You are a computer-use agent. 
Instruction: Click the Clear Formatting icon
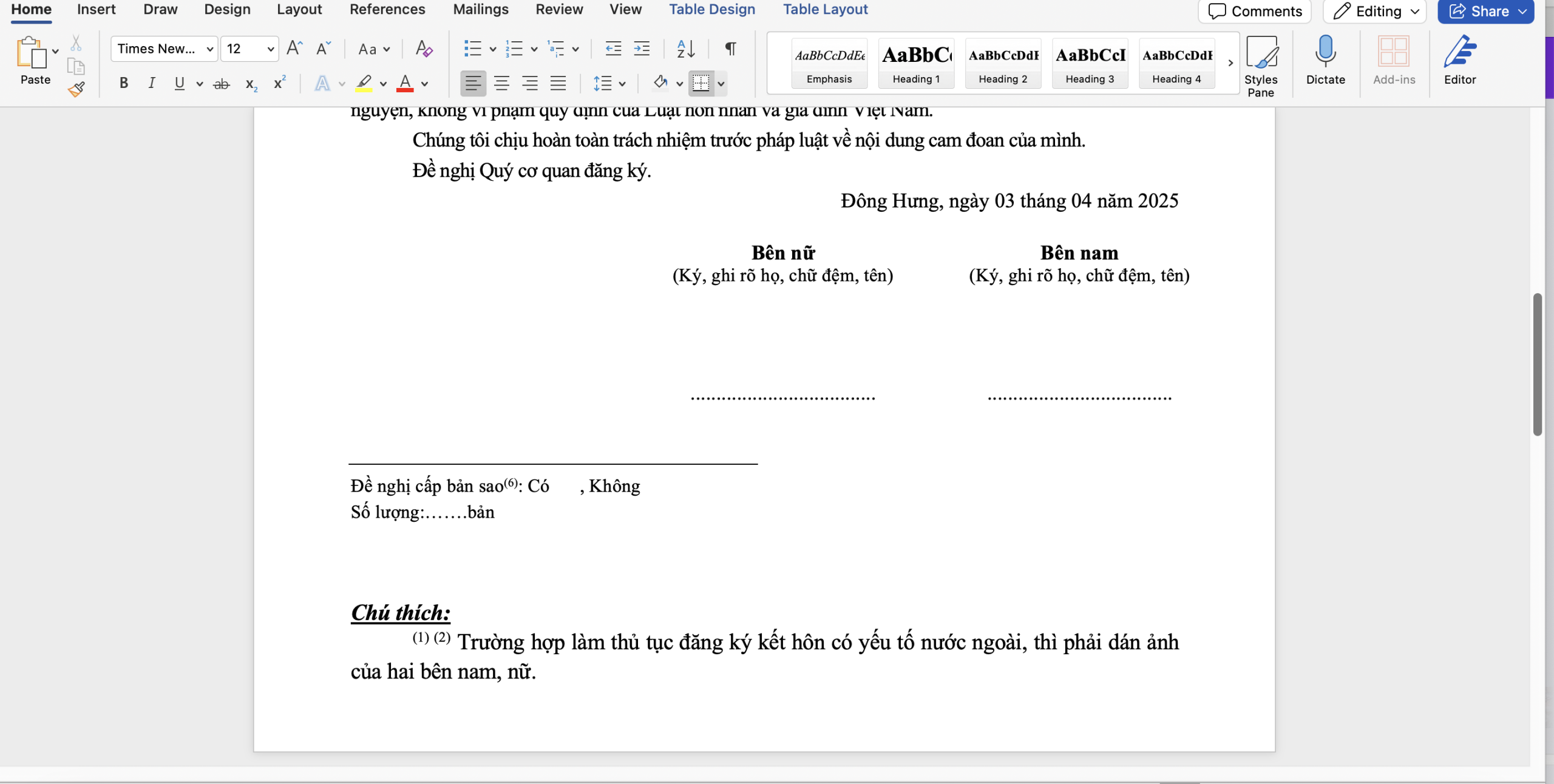pos(424,49)
